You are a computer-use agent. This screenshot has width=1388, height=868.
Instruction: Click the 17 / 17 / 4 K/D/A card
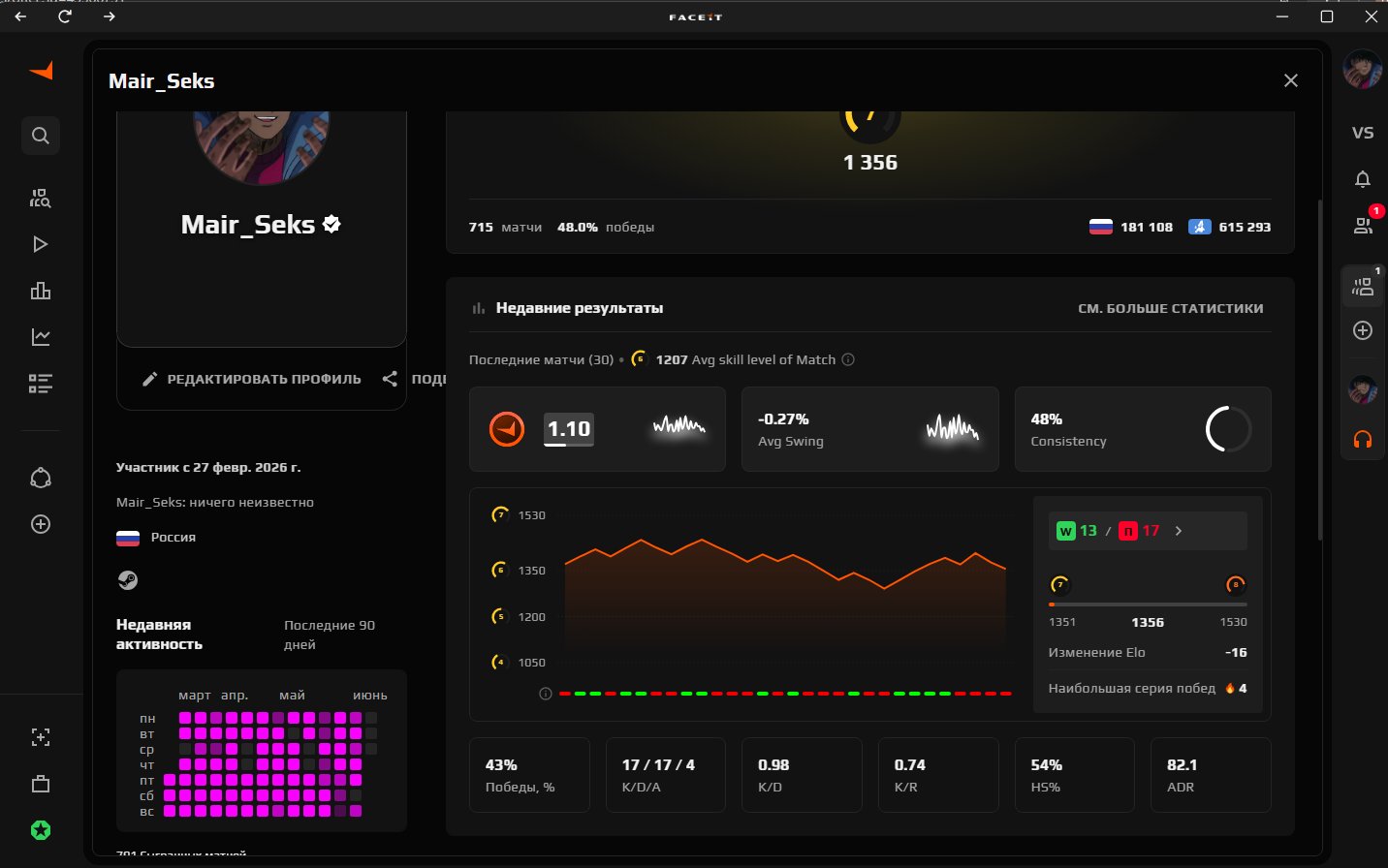click(666, 775)
